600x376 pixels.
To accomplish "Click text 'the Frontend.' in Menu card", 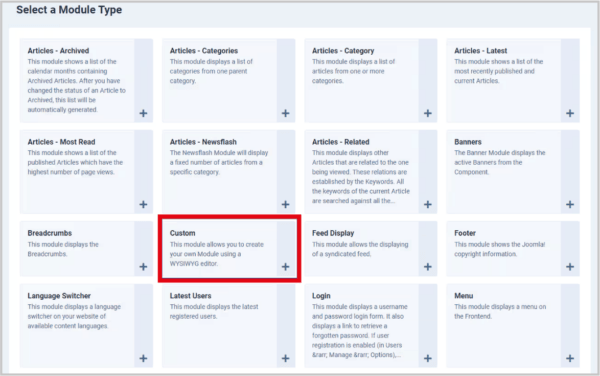I will point(473,316).
